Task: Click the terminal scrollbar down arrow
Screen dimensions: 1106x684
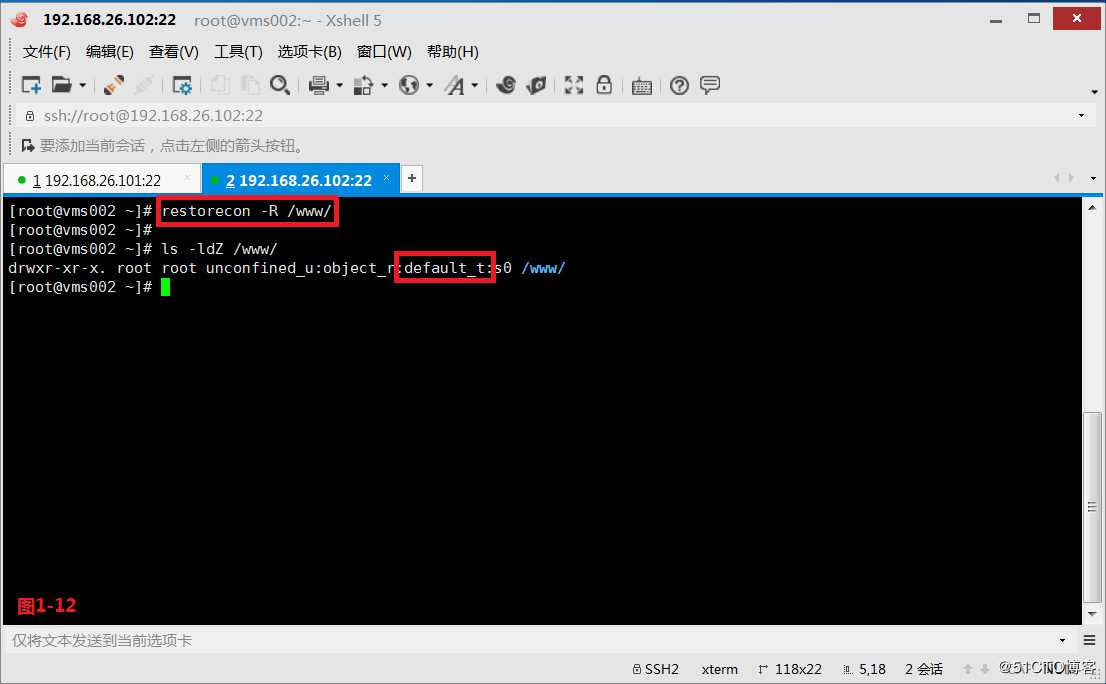Action: [1092, 613]
